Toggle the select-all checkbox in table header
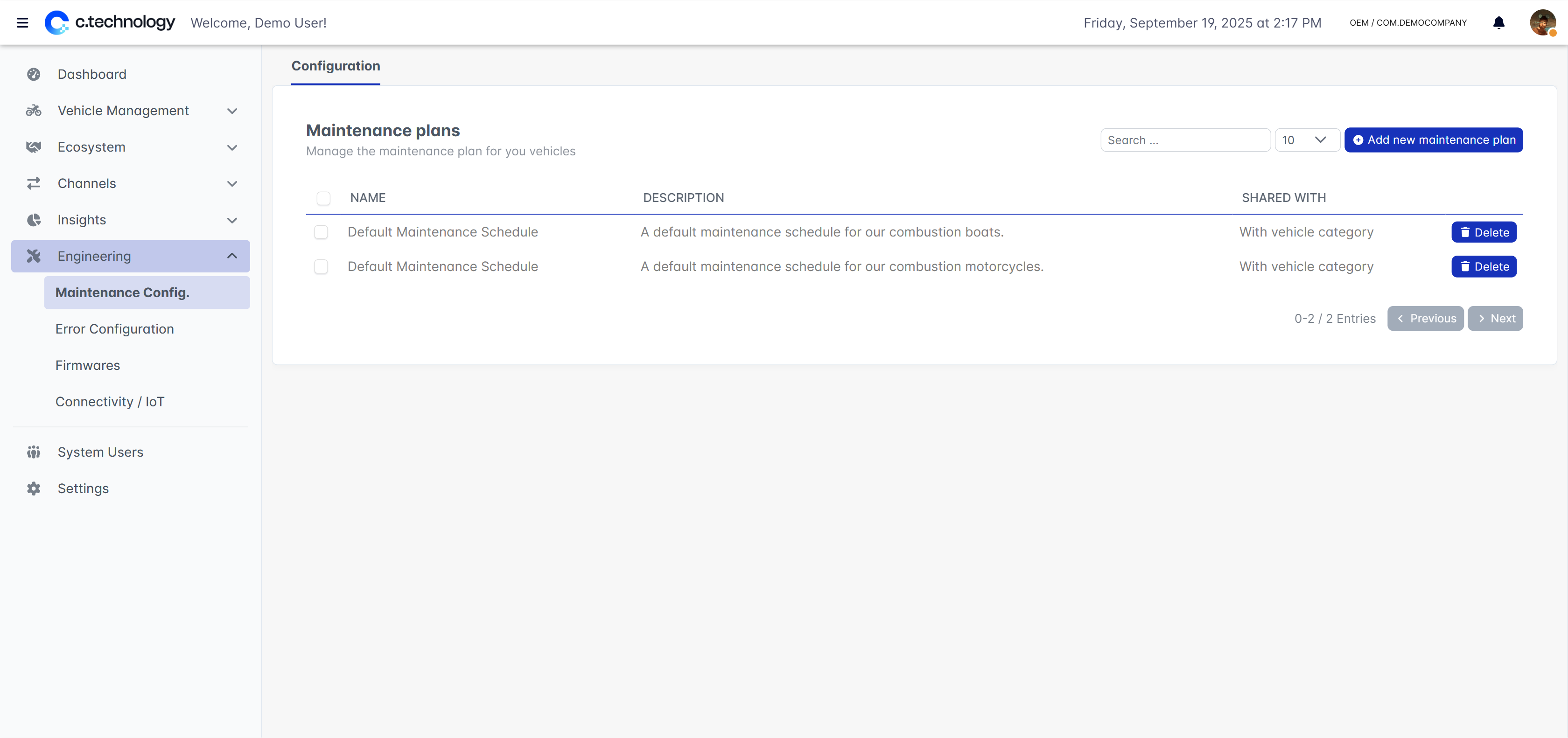The width and height of the screenshot is (1568, 738). tap(323, 198)
